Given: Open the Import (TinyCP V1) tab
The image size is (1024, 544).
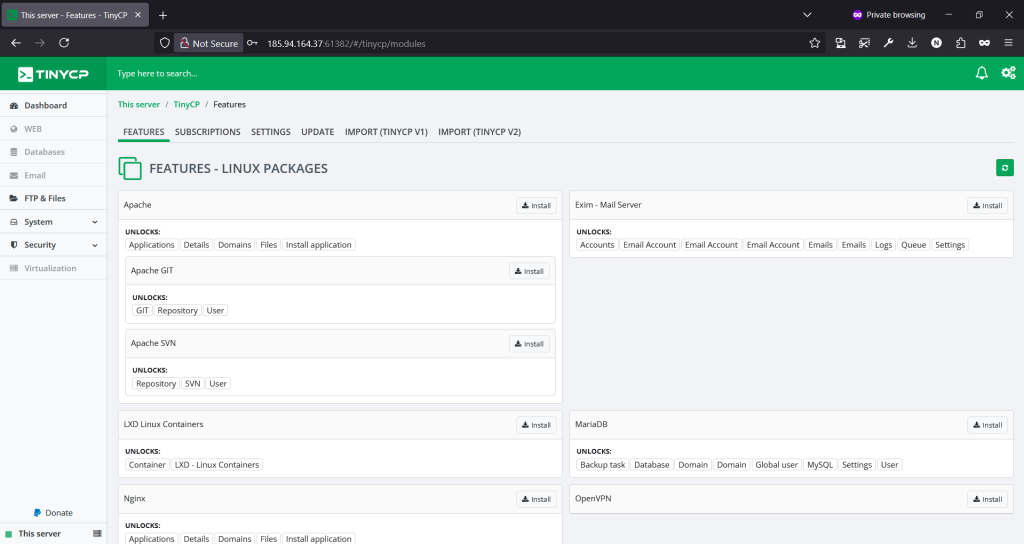Looking at the screenshot, I should [x=386, y=132].
